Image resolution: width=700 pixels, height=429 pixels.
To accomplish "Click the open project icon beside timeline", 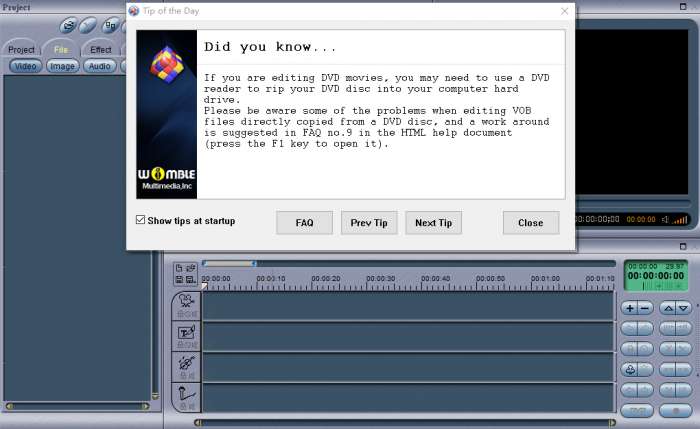I will tap(191, 268).
